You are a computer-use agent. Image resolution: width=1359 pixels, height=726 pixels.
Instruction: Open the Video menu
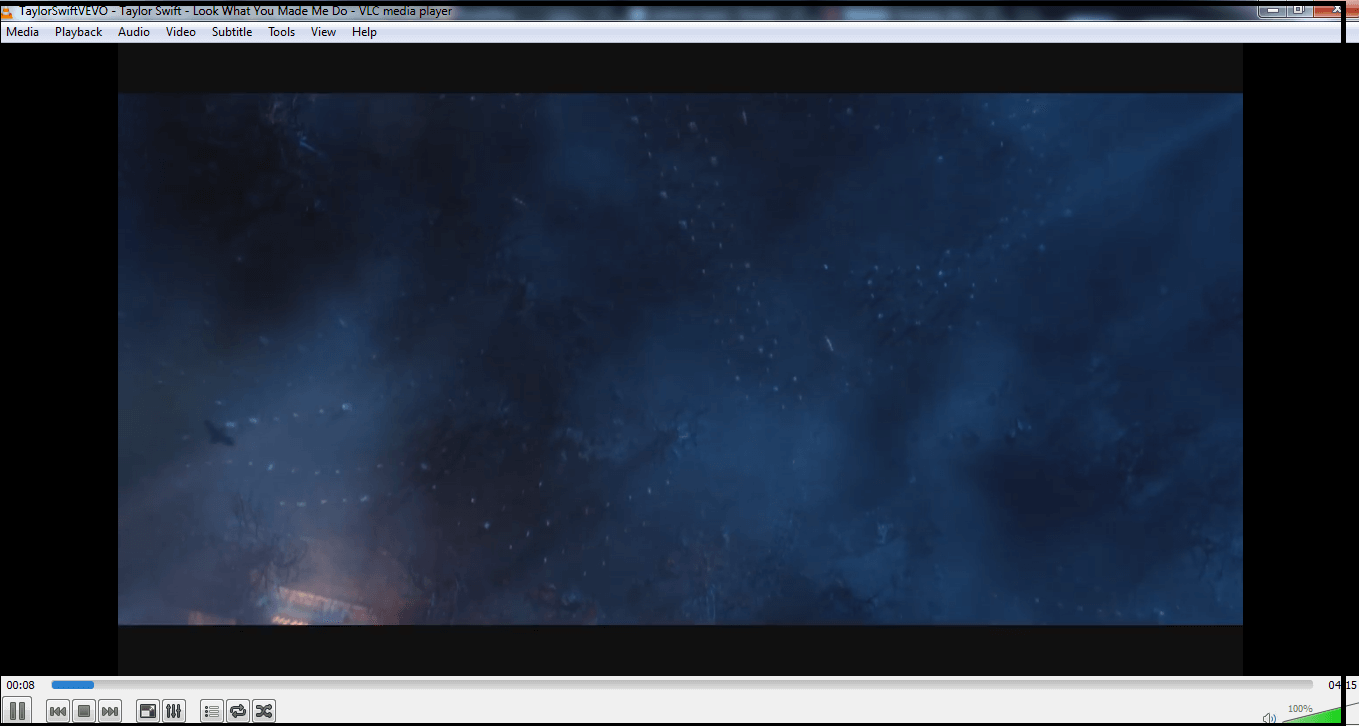click(181, 32)
